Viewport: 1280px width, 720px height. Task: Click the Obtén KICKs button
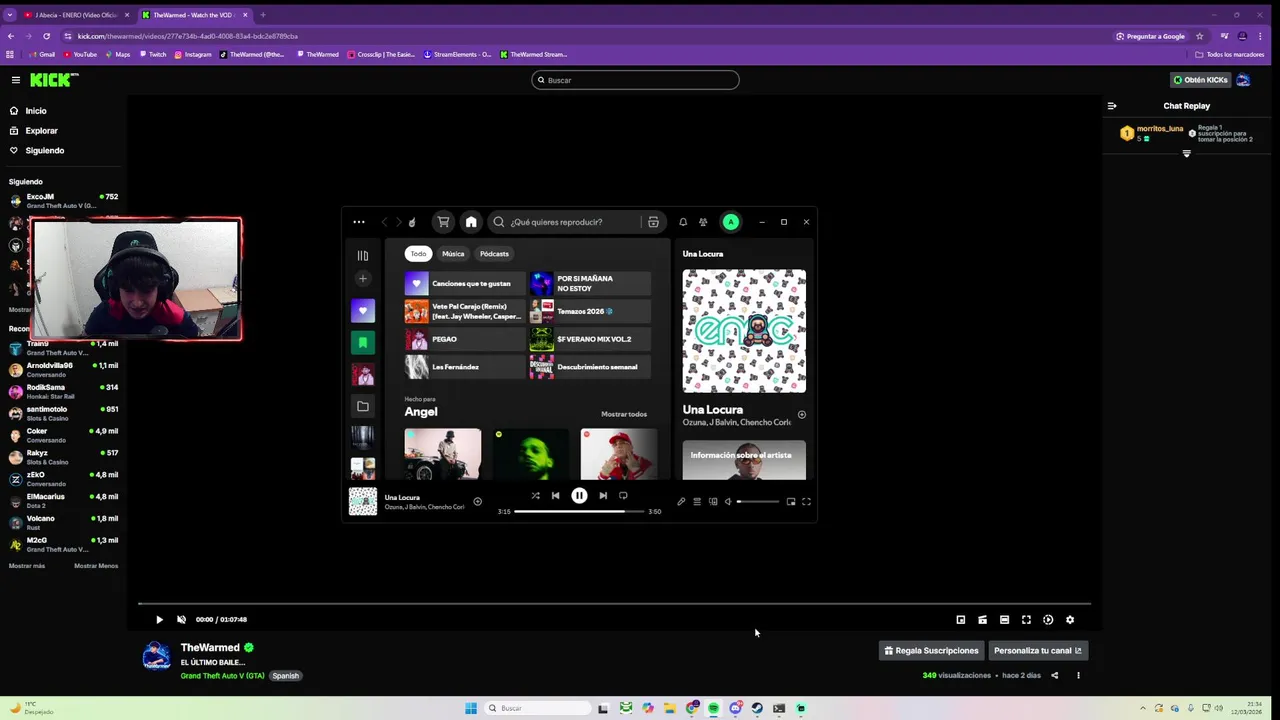coord(1200,80)
